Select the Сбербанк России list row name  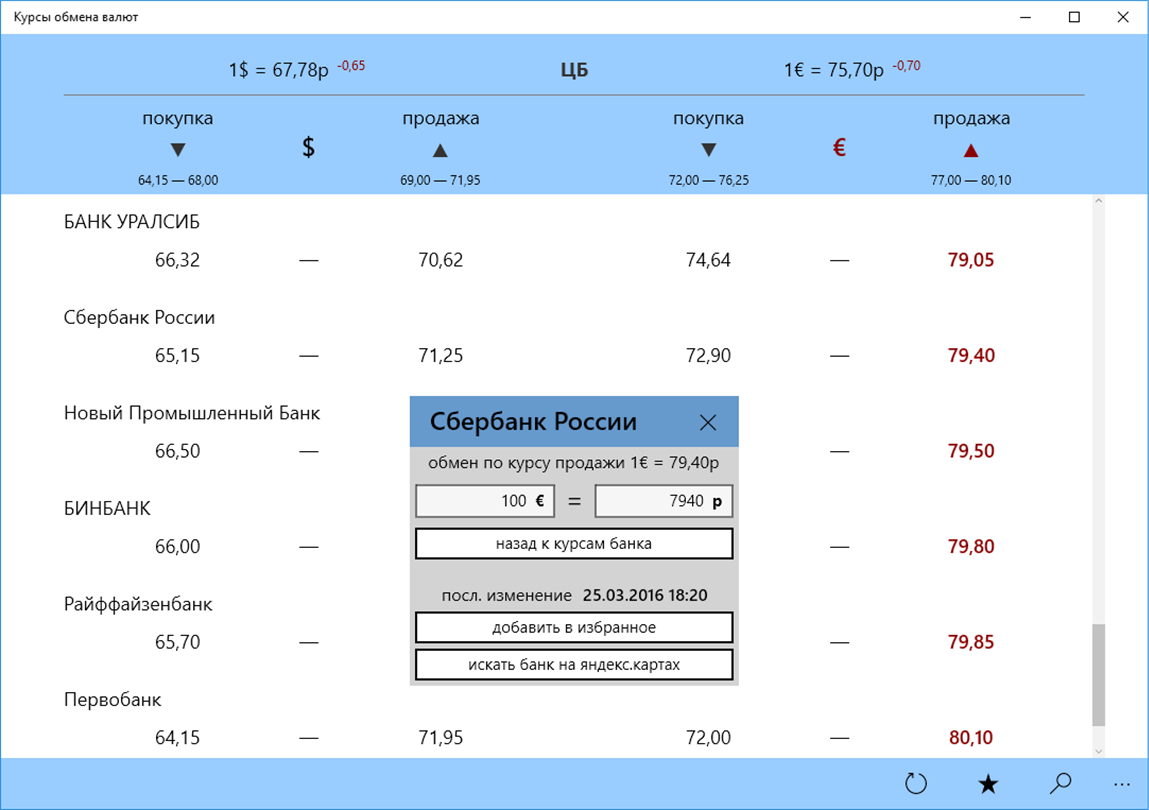(139, 317)
